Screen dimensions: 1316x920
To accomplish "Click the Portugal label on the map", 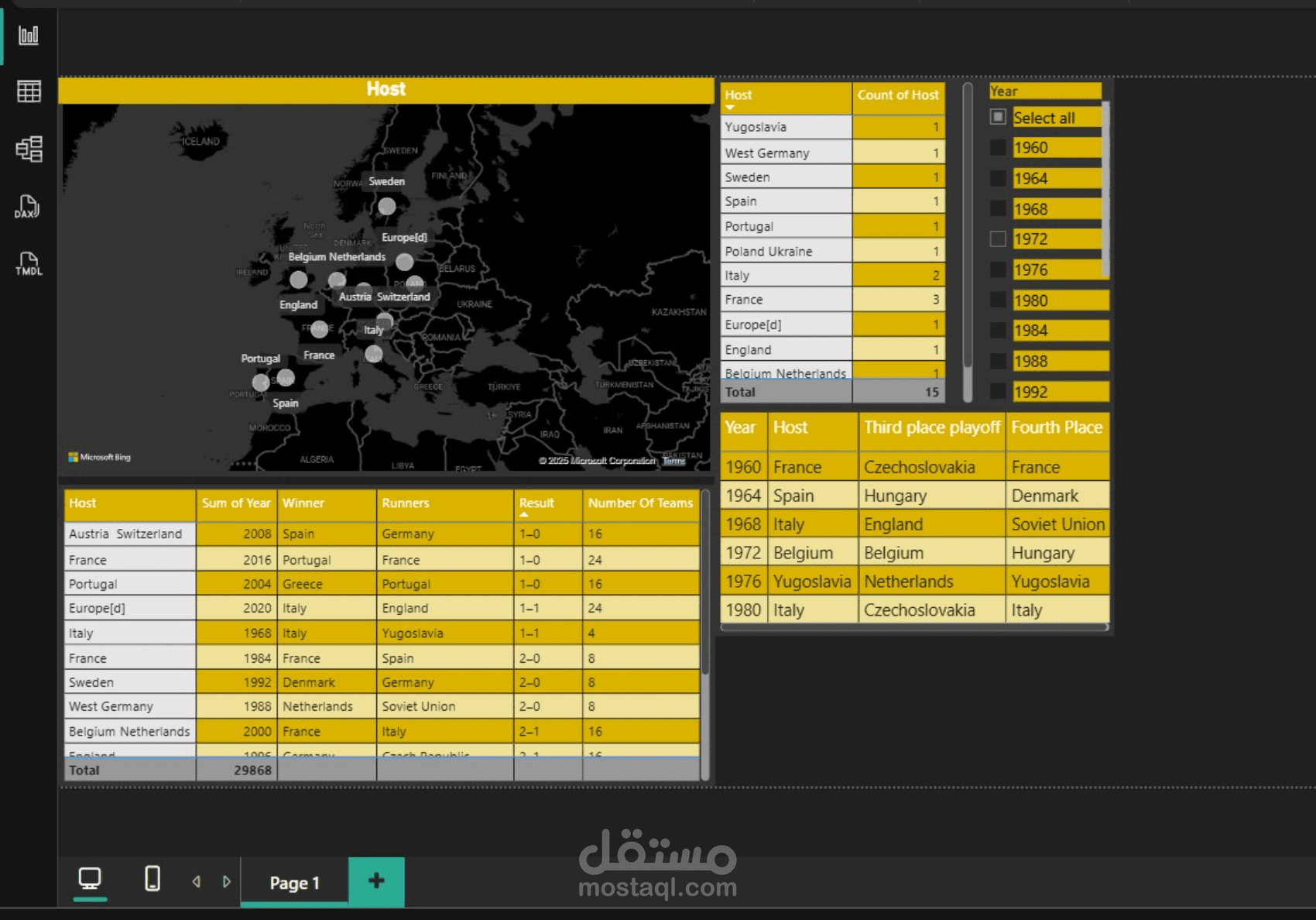I will tap(260, 359).
